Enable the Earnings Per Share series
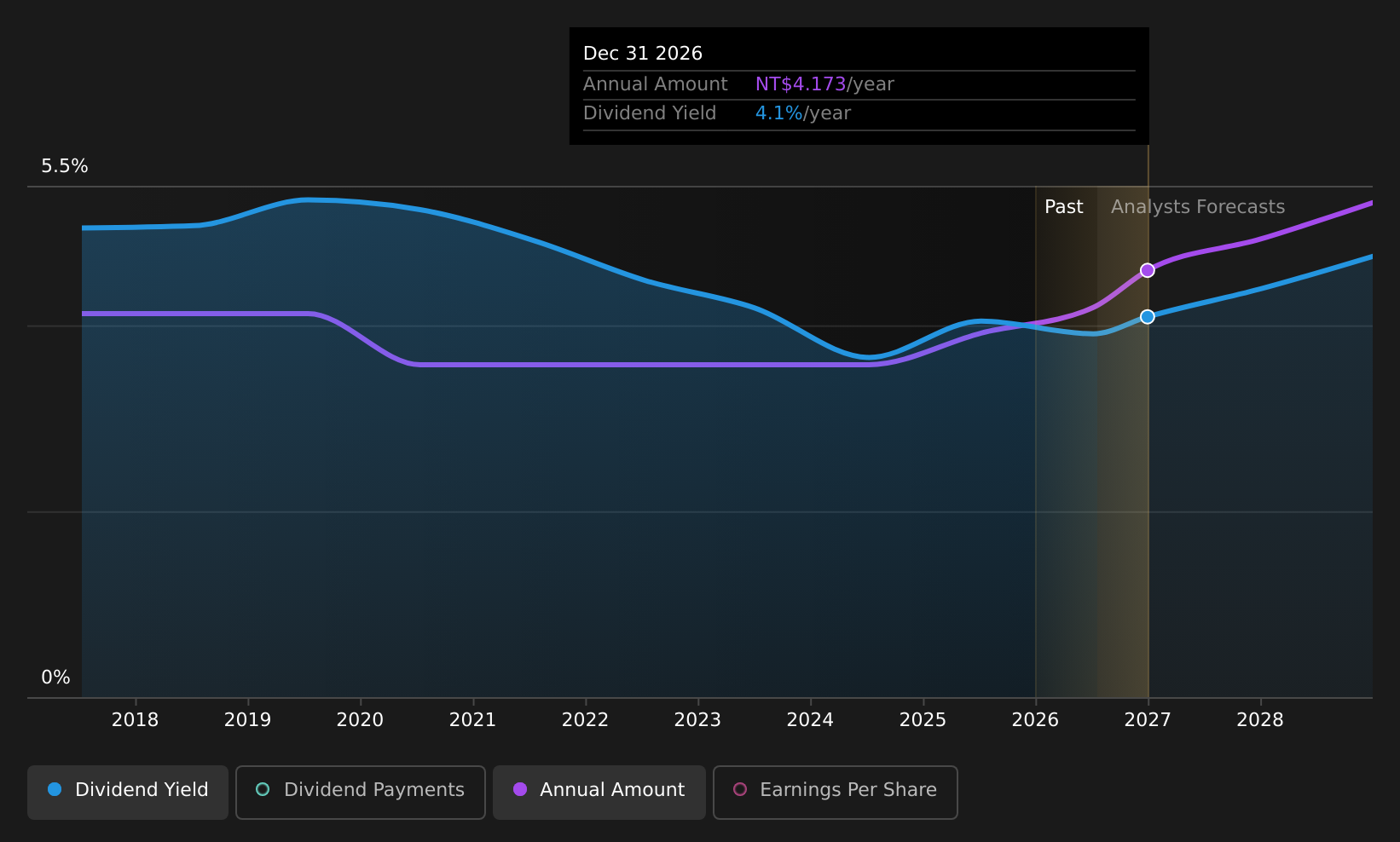 point(835,792)
